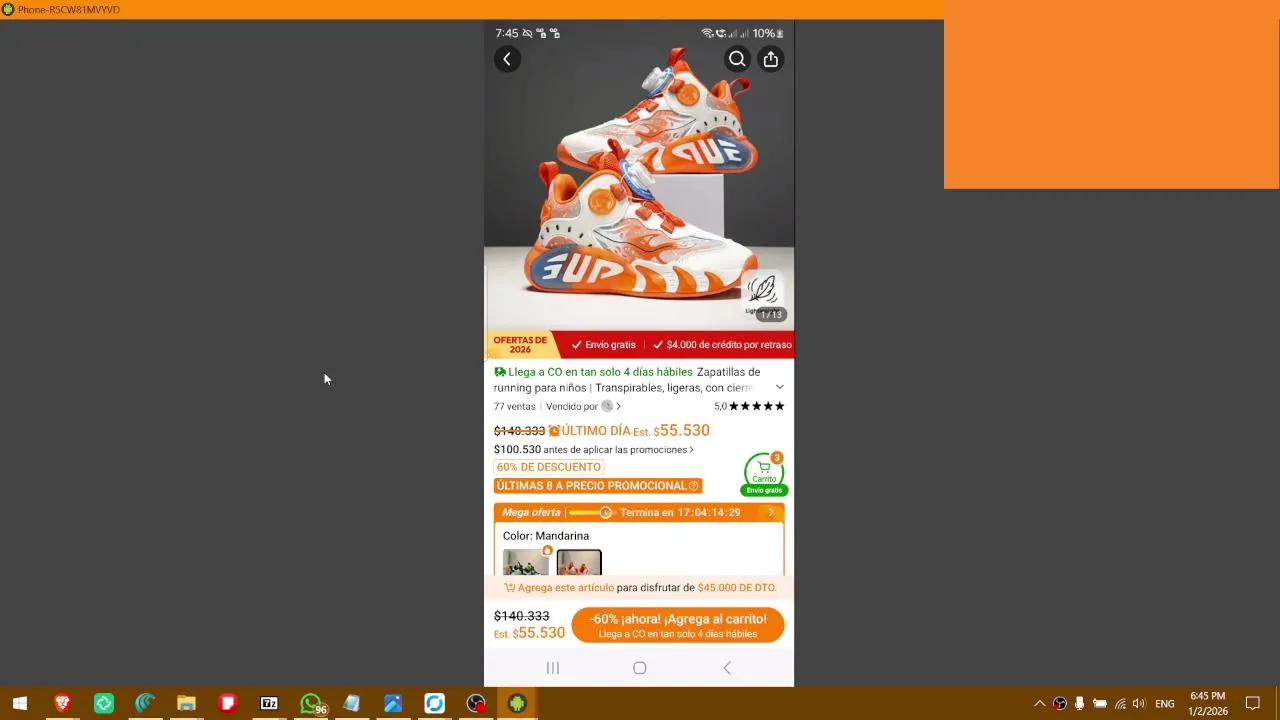Tap the Android home button
The width and height of the screenshot is (1280, 720).
640,668
